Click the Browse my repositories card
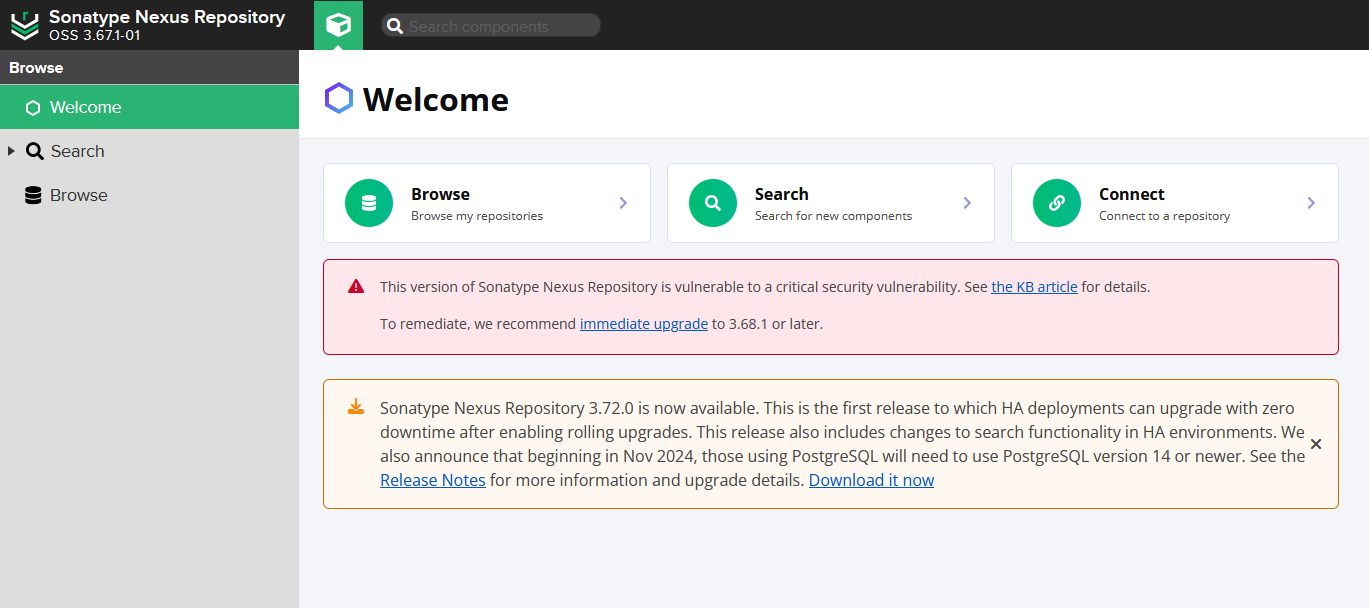 click(487, 203)
